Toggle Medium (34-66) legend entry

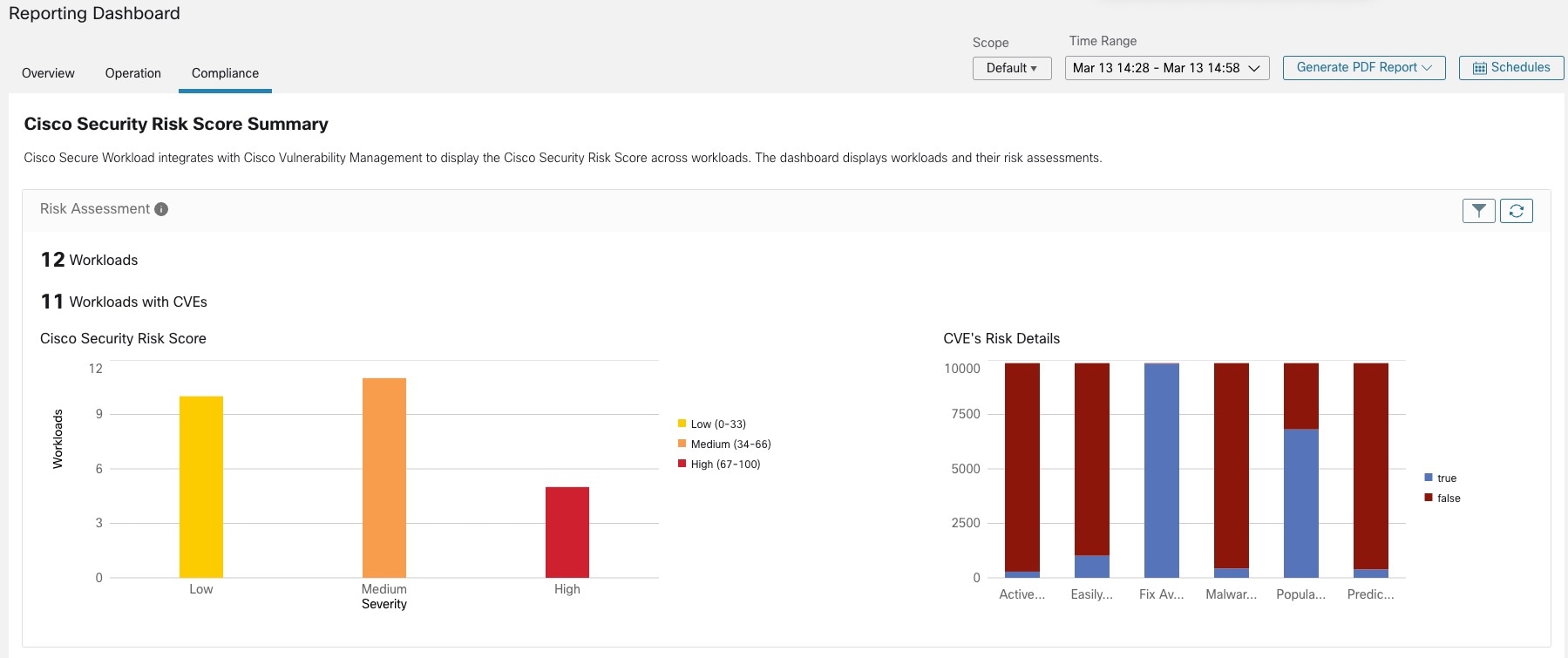click(x=724, y=444)
